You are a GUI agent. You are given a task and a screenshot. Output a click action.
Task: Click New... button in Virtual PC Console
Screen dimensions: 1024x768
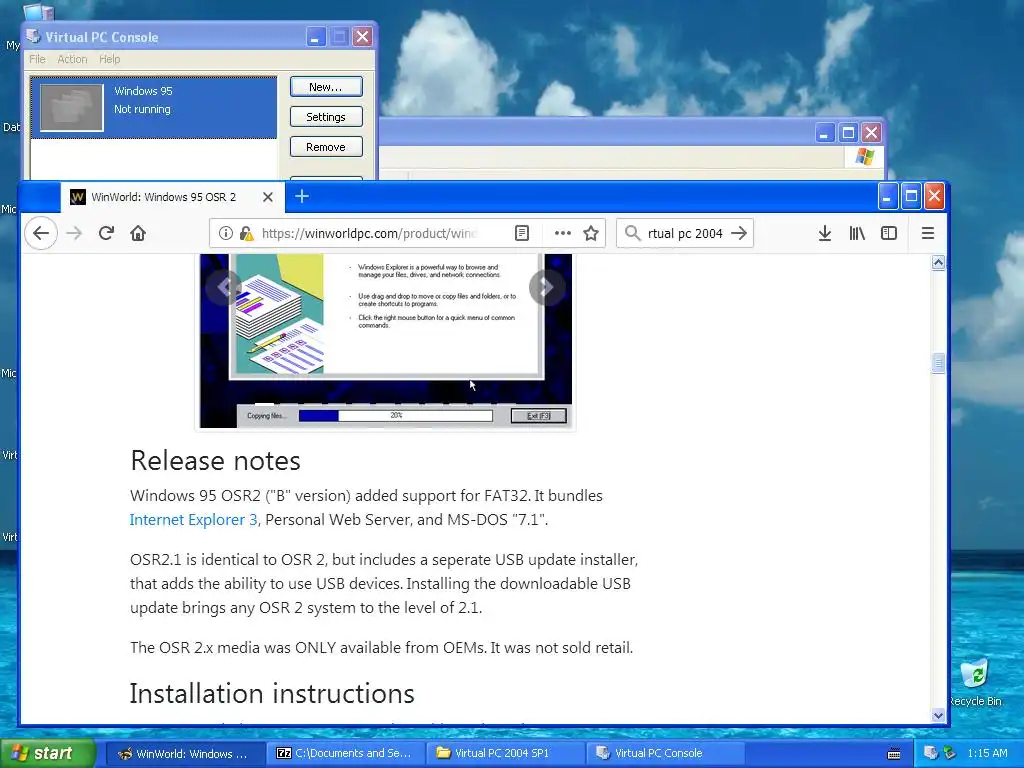click(326, 87)
